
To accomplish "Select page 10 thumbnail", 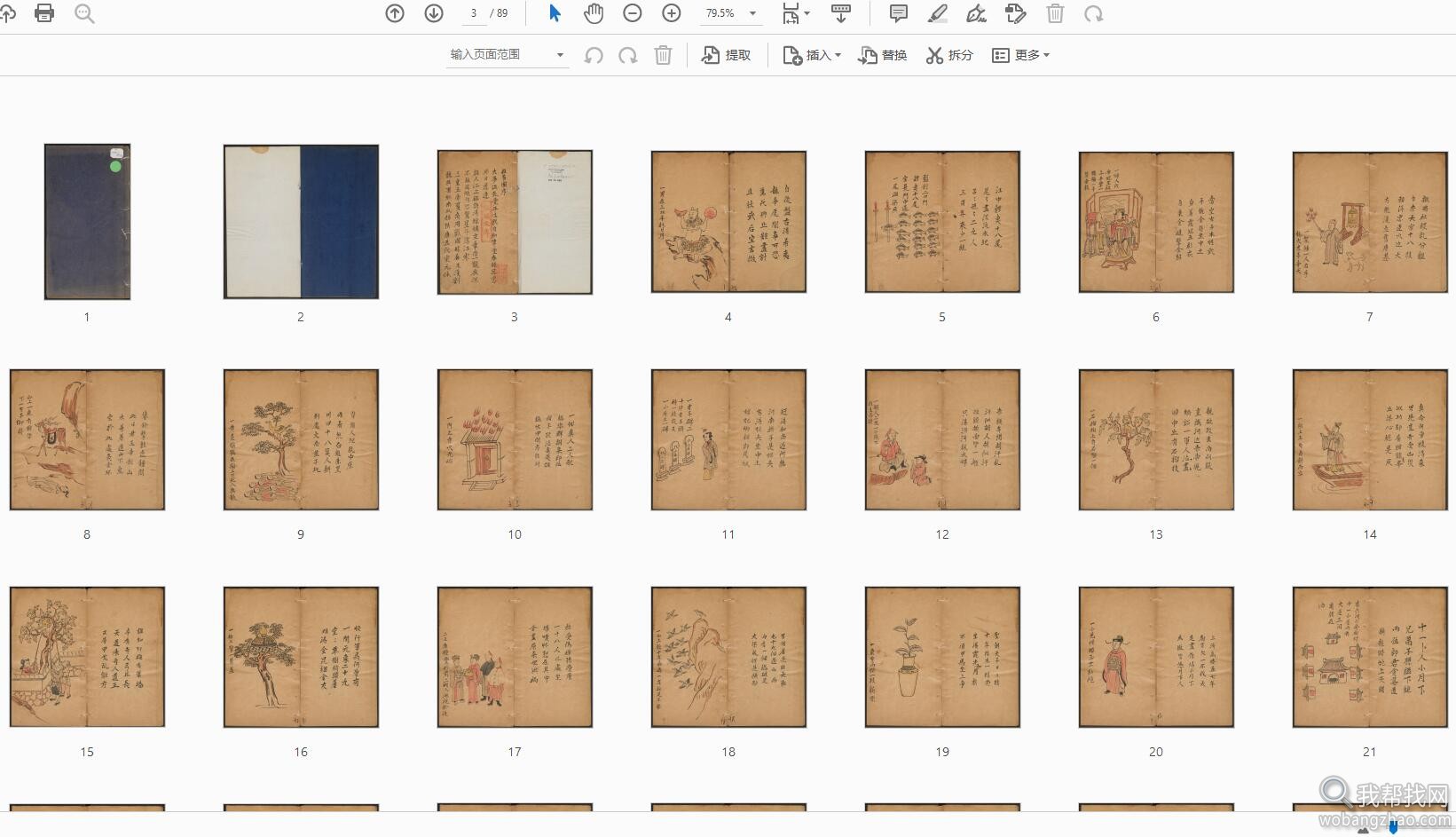I will point(515,439).
